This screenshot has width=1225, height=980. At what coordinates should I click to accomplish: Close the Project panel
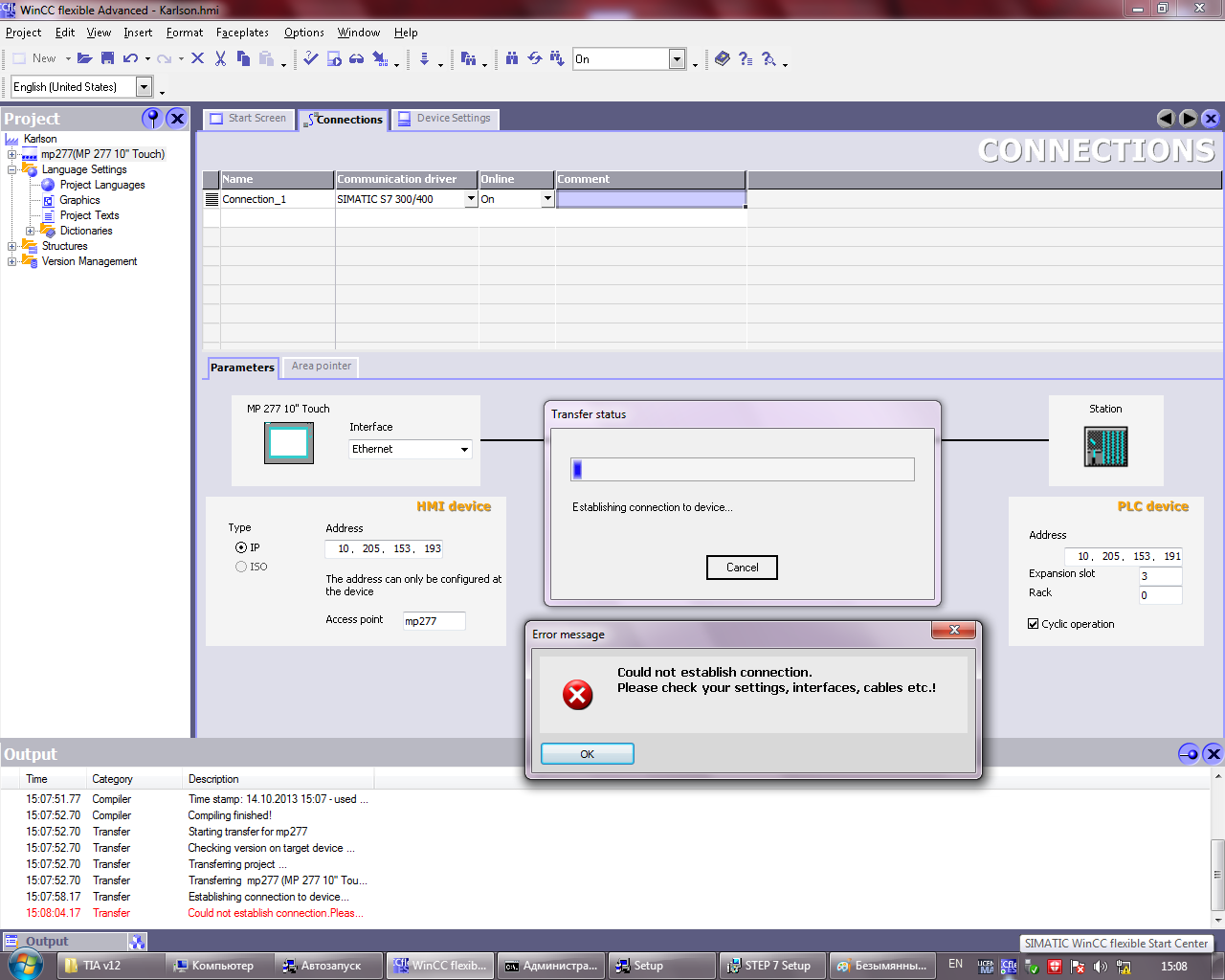click(177, 118)
